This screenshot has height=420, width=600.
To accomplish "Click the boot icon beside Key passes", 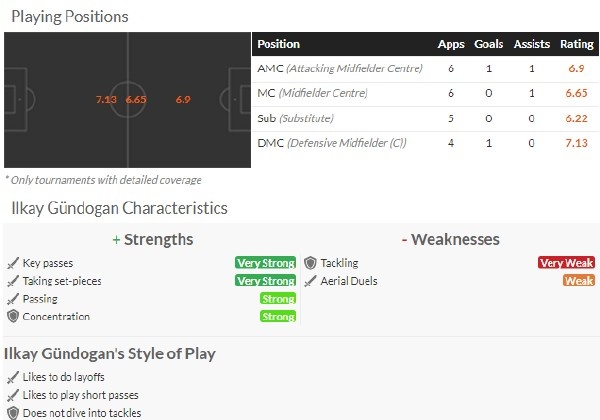I will (13, 263).
